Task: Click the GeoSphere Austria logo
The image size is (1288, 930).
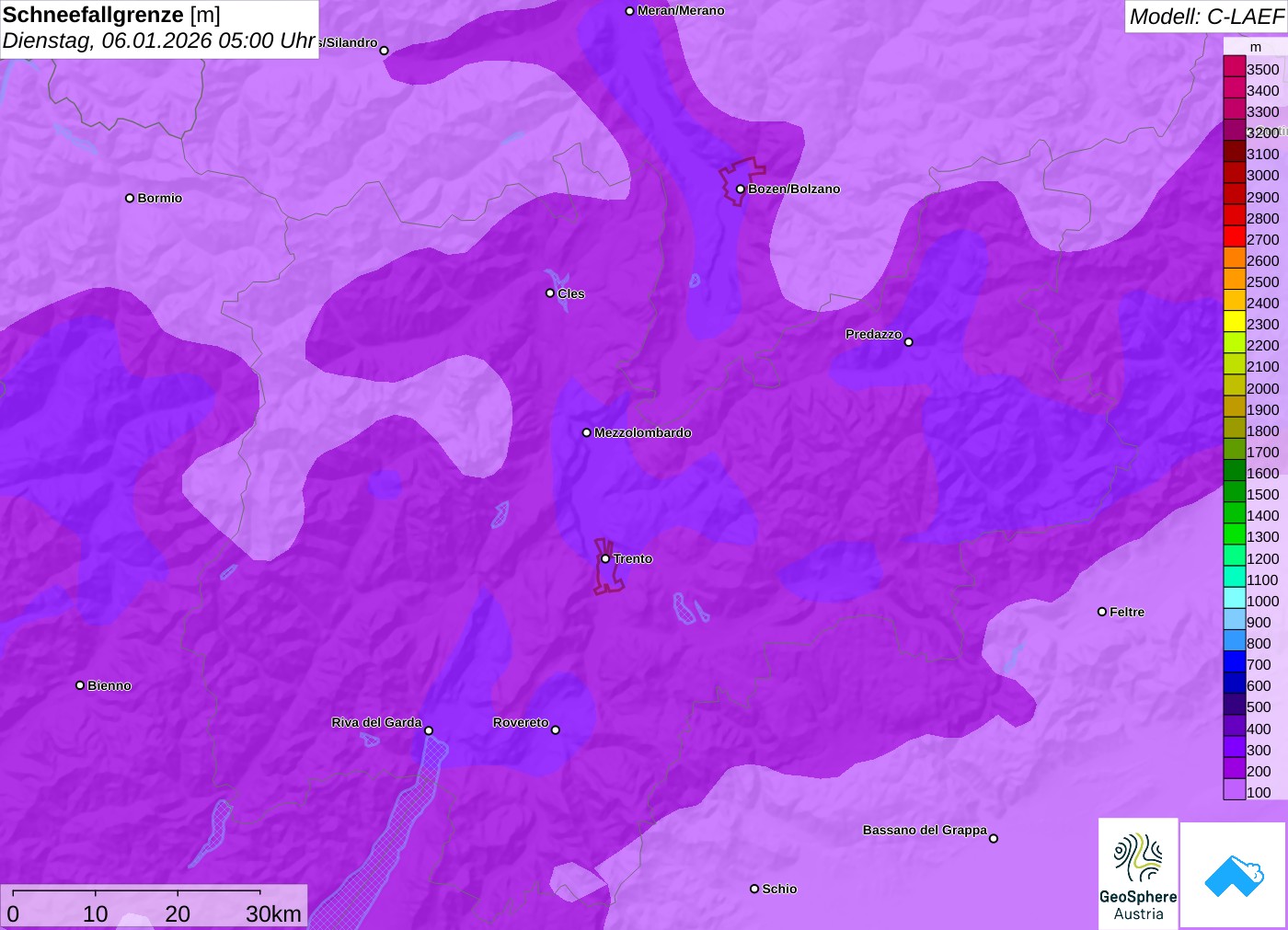Action: [x=1138, y=873]
